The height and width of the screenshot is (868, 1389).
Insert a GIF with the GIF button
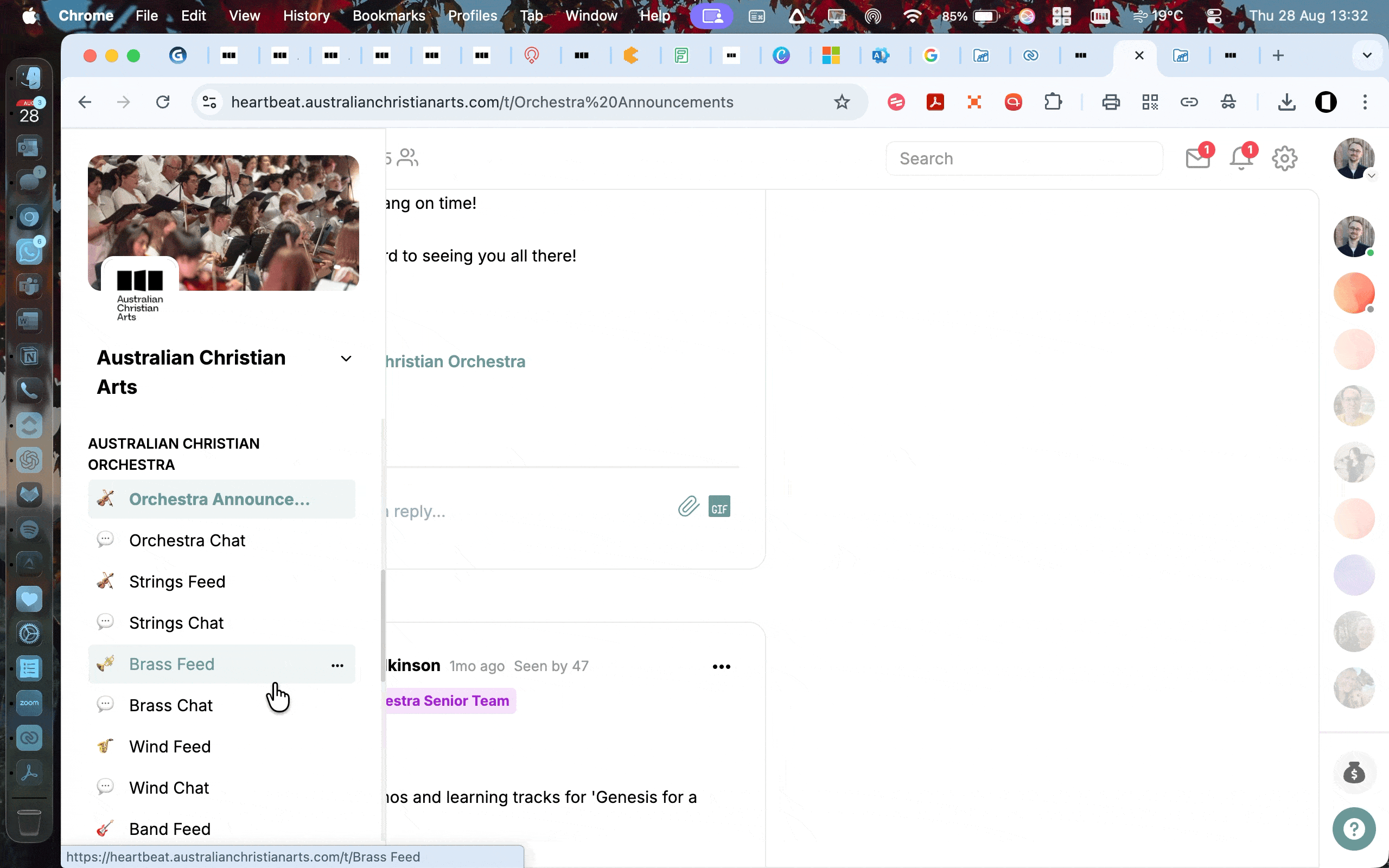point(719,506)
